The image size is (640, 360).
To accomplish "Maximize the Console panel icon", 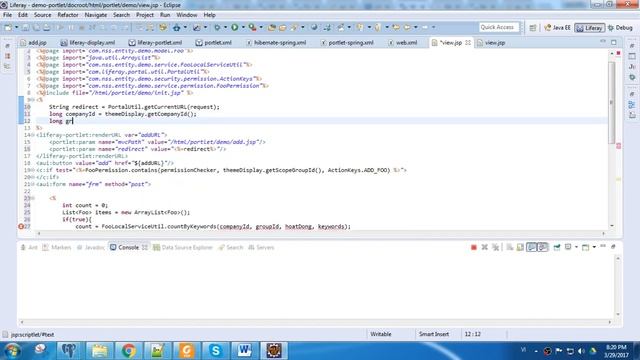I will 613,247.
